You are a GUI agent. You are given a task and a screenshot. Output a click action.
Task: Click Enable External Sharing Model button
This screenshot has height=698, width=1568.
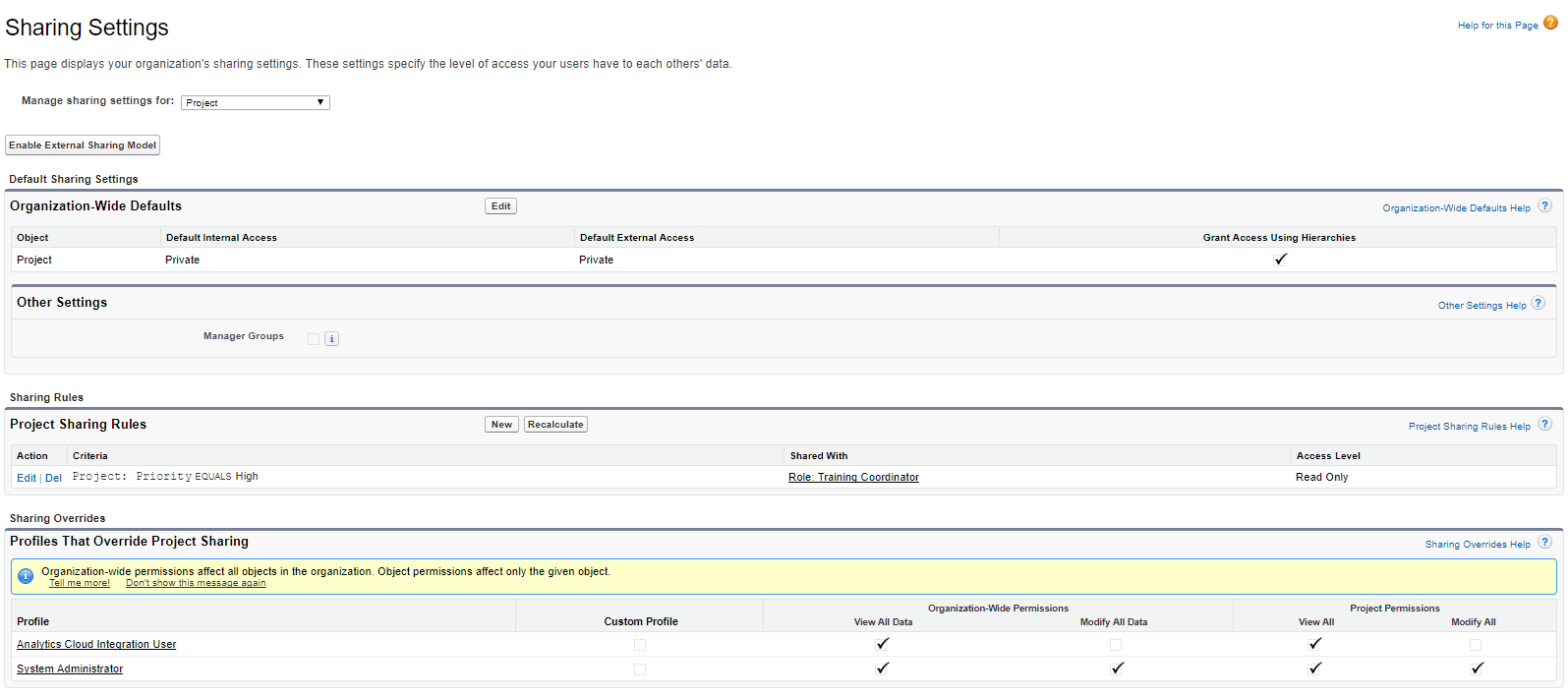click(x=83, y=145)
